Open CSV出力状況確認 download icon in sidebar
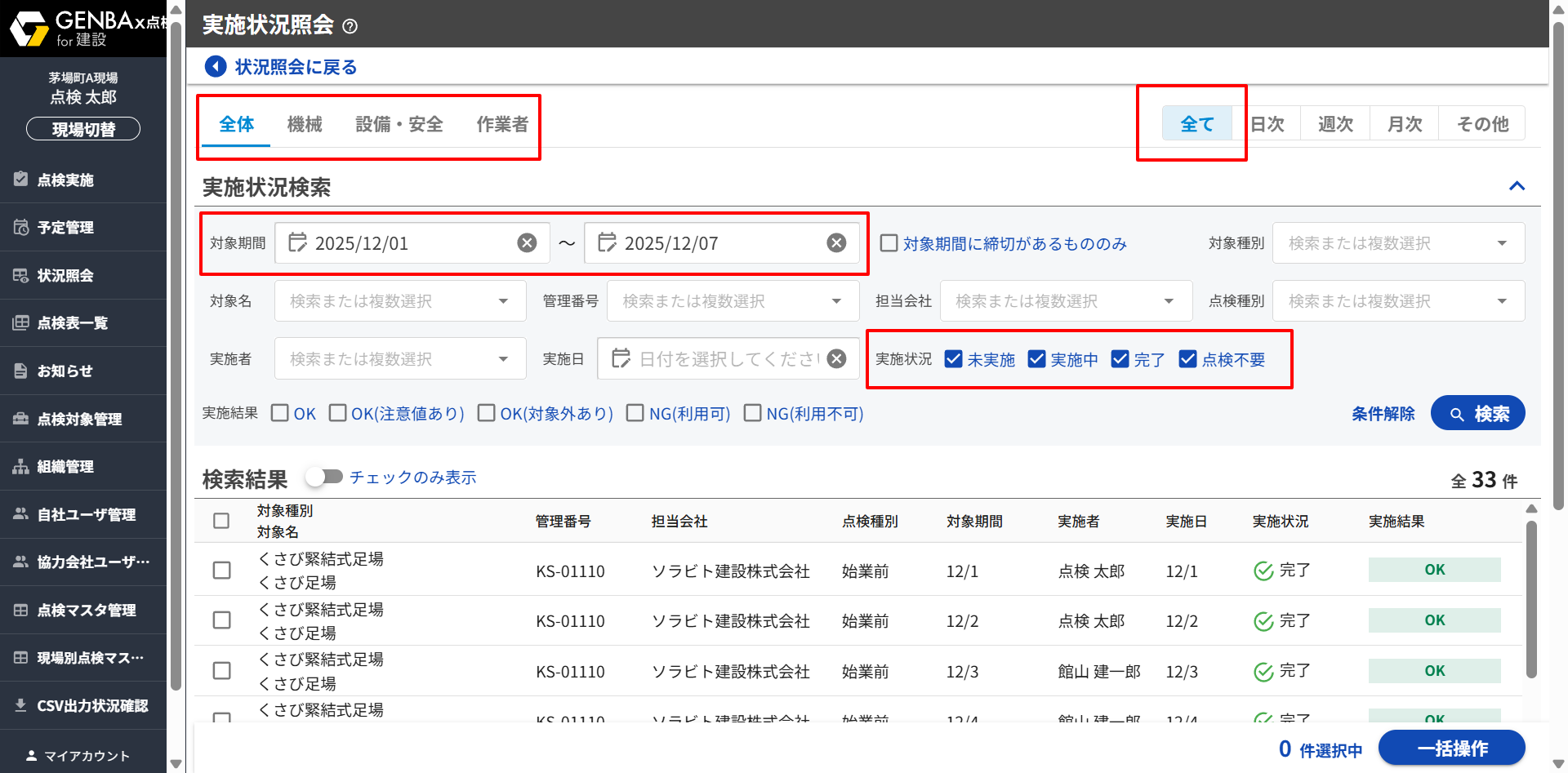This screenshot has height=773, width=1568. point(21,705)
